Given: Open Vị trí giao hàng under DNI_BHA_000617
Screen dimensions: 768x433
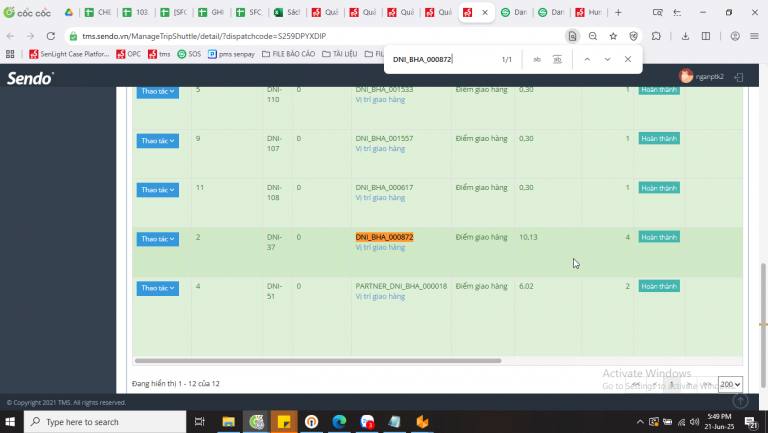Looking at the screenshot, I should [380, 198].
